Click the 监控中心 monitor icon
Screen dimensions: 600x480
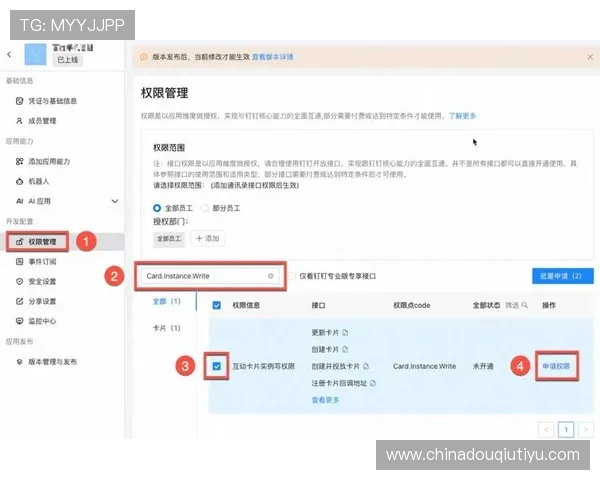(x=20, y=322)
